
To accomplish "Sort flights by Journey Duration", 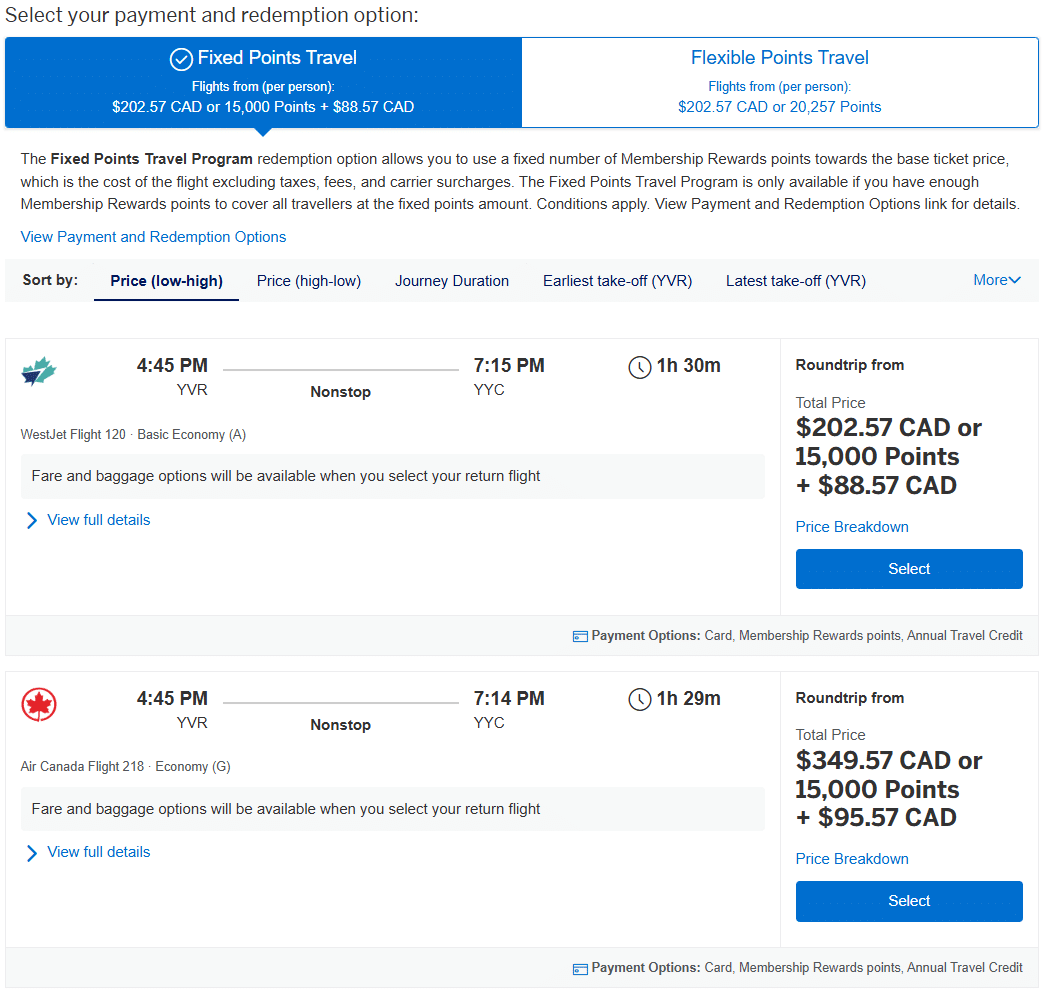I will 452,281.
